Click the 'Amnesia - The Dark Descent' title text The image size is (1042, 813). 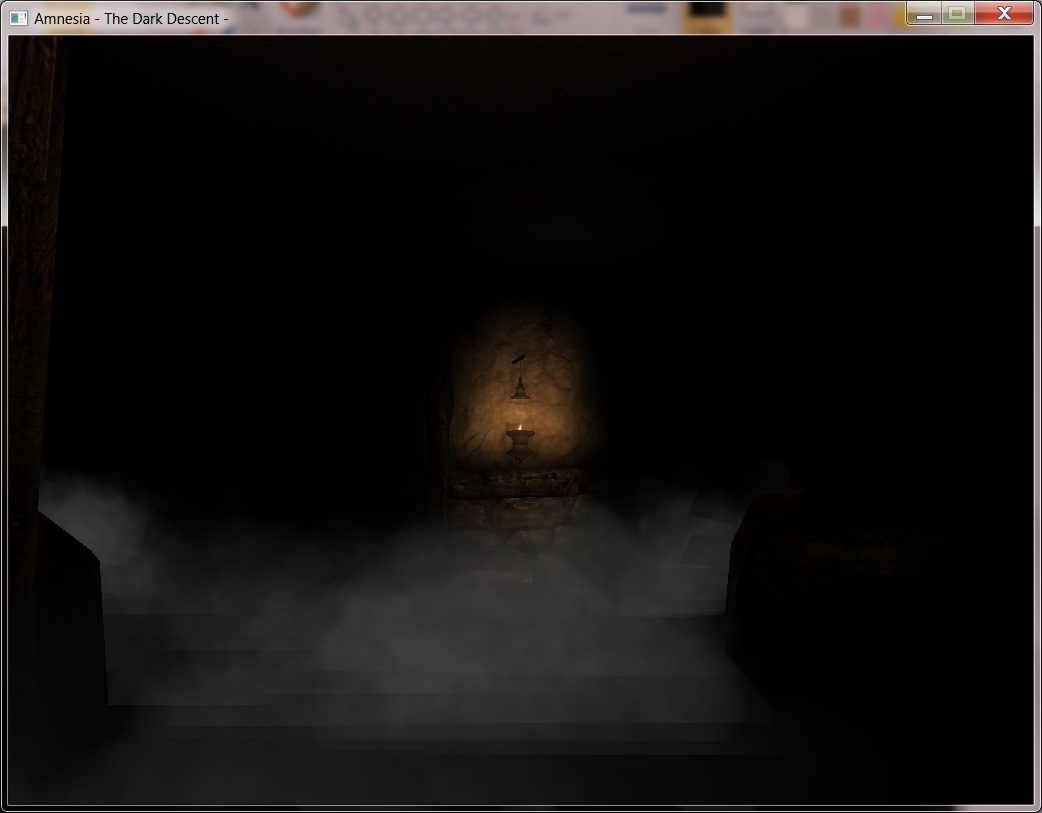131,18
